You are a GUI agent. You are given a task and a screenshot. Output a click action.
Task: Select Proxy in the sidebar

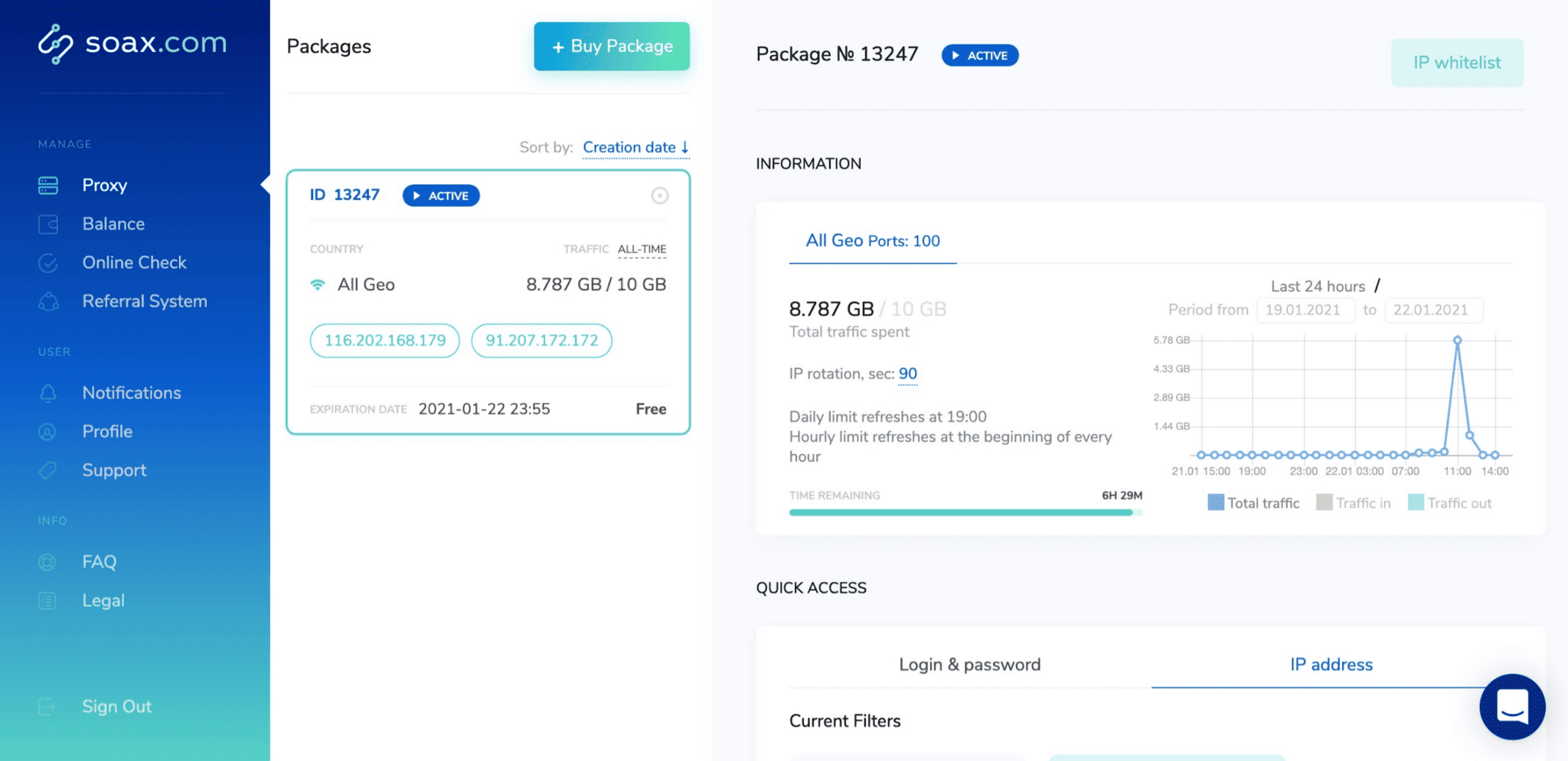click(105, 185)
